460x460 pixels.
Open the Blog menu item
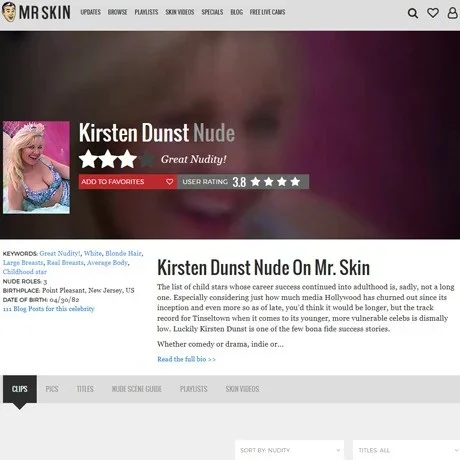pyautogui.click(x=237, y=12)
